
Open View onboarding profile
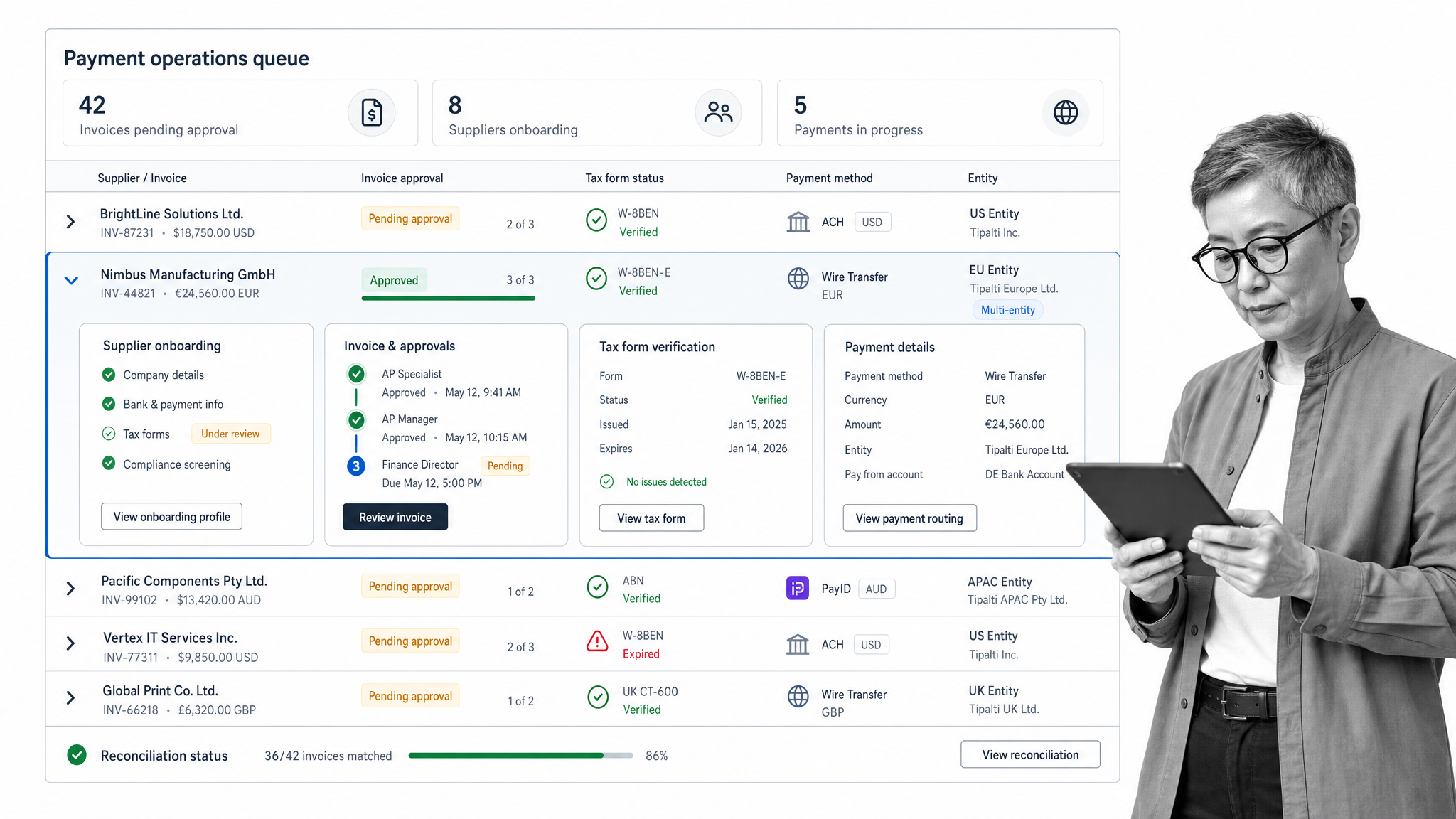click(x=171, y=517)
